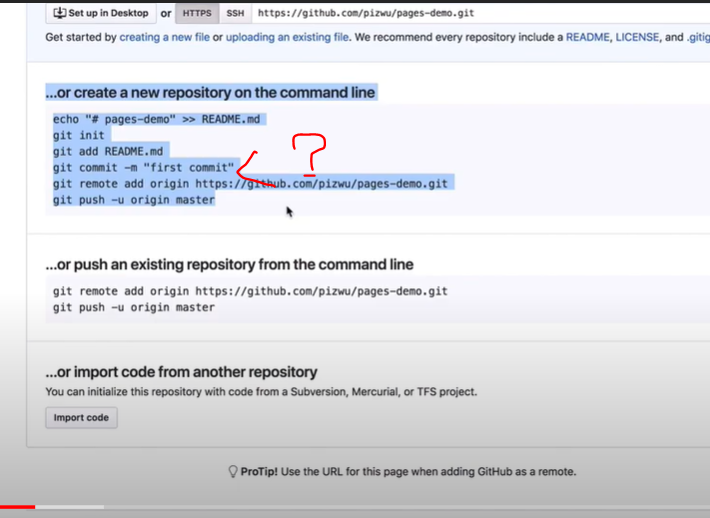The height and width of the screenshot is (518, 710).
Task: Open the creating a new file link
Action: (164, 37)
